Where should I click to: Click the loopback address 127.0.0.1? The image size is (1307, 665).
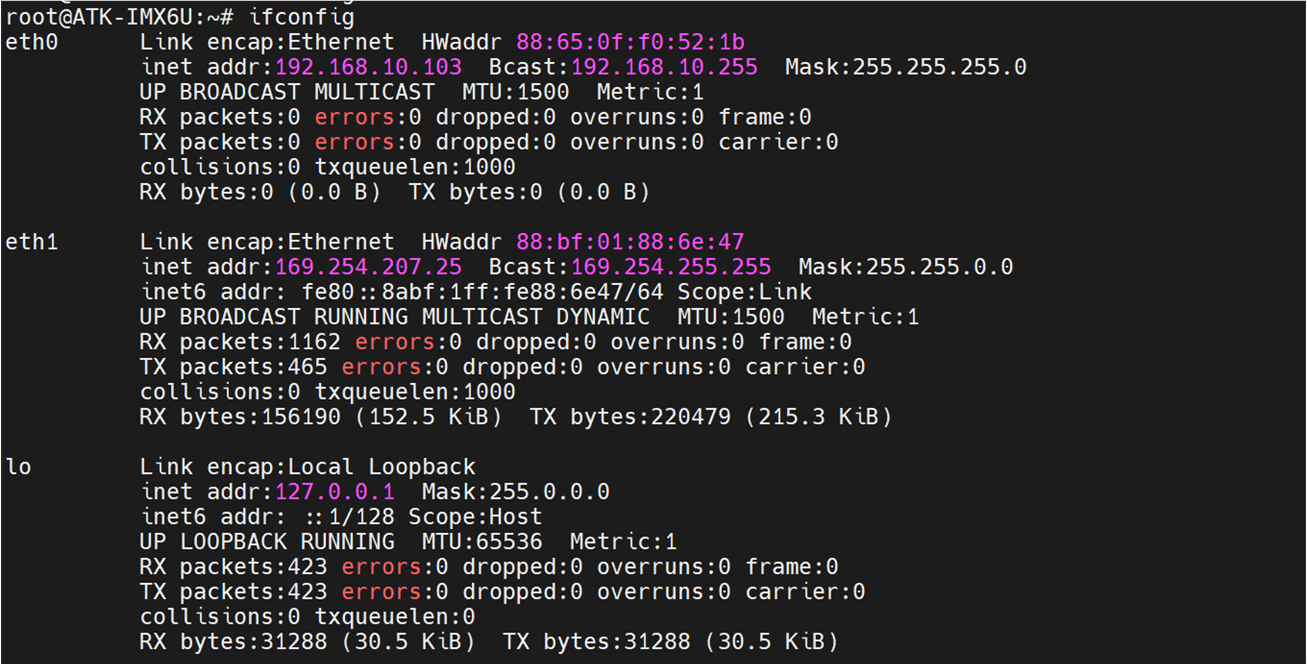(x=334, y=492)
